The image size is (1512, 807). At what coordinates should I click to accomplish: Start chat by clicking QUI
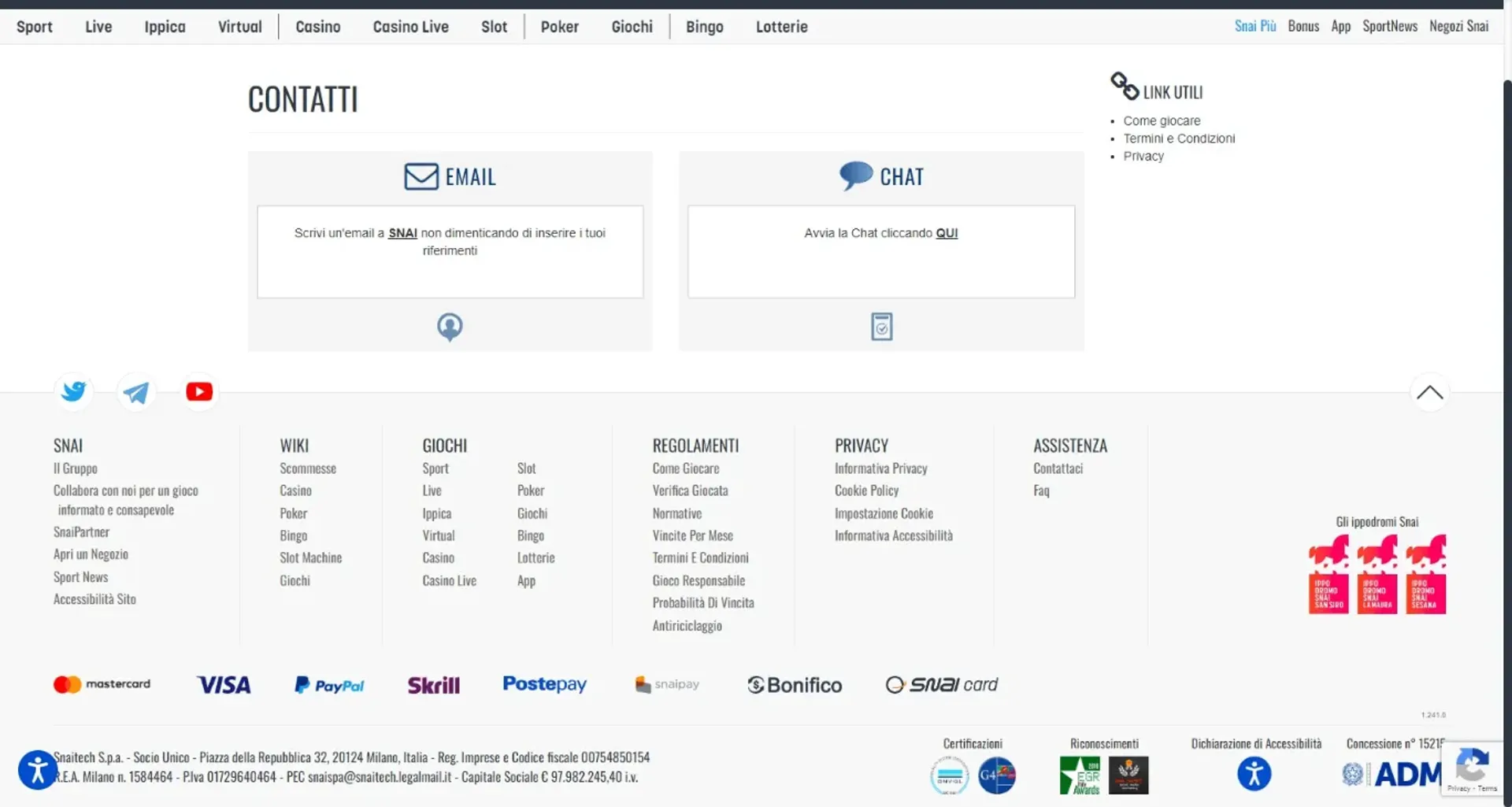(x=947, y=233)
